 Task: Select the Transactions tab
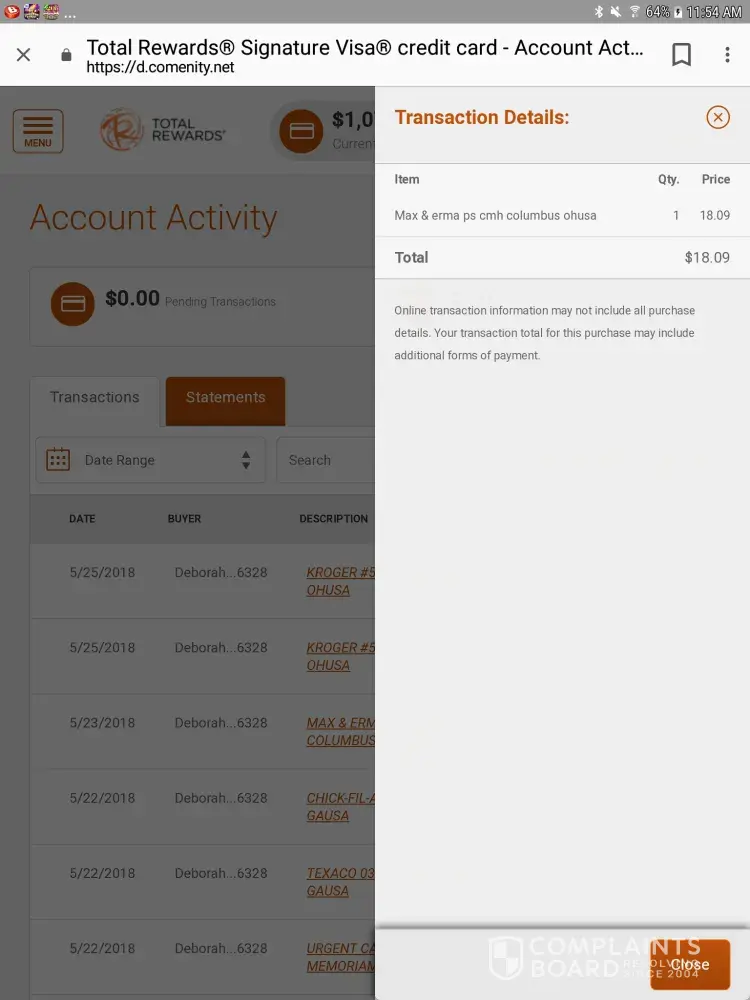pos(95,398)
